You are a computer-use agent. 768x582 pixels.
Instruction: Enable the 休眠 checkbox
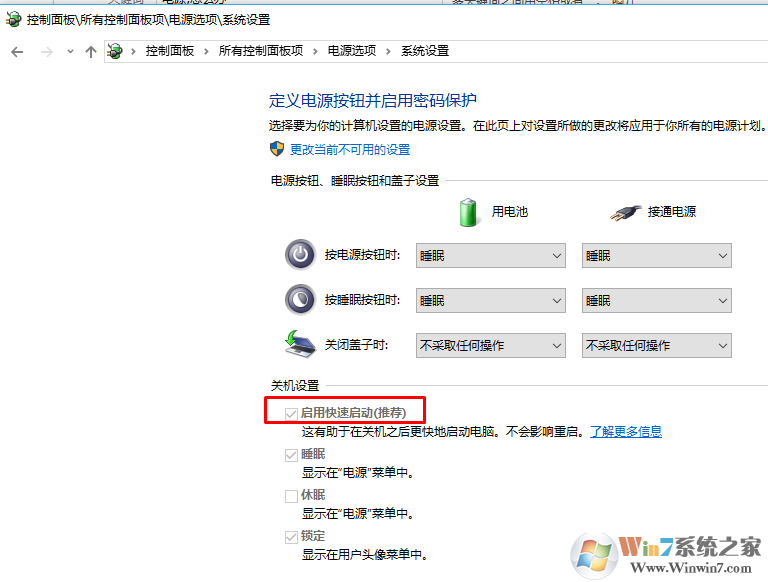pos(291,496)
